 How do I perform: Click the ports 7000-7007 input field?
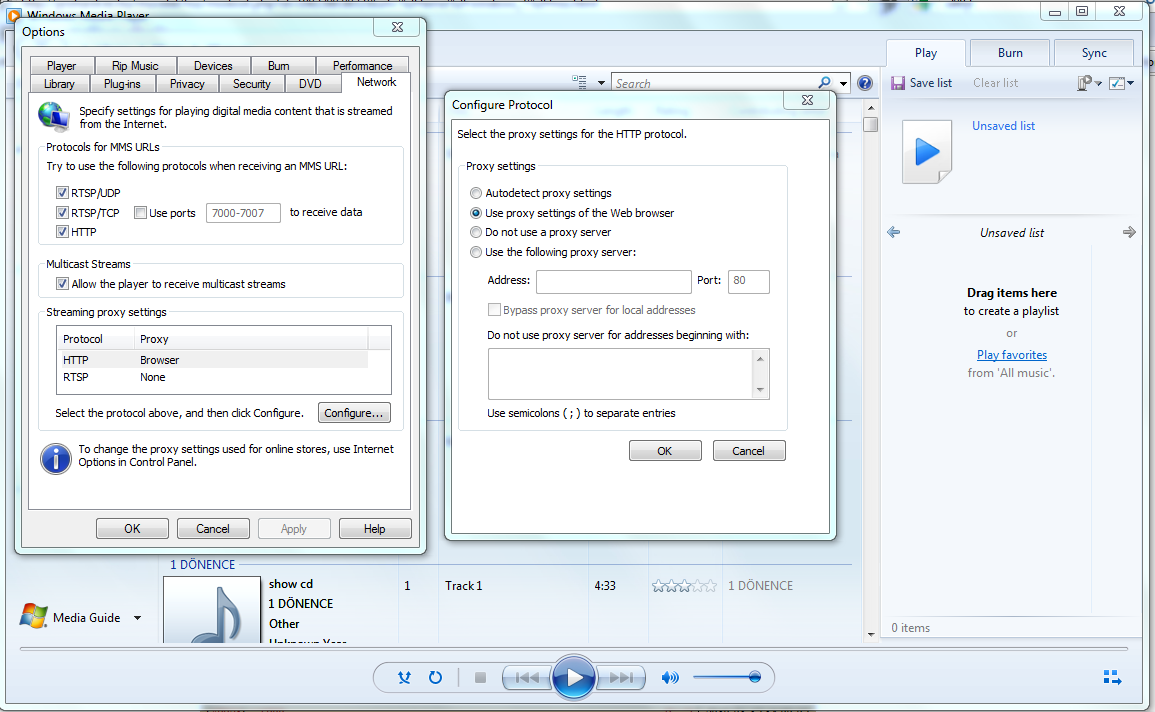tap(243, 213)
